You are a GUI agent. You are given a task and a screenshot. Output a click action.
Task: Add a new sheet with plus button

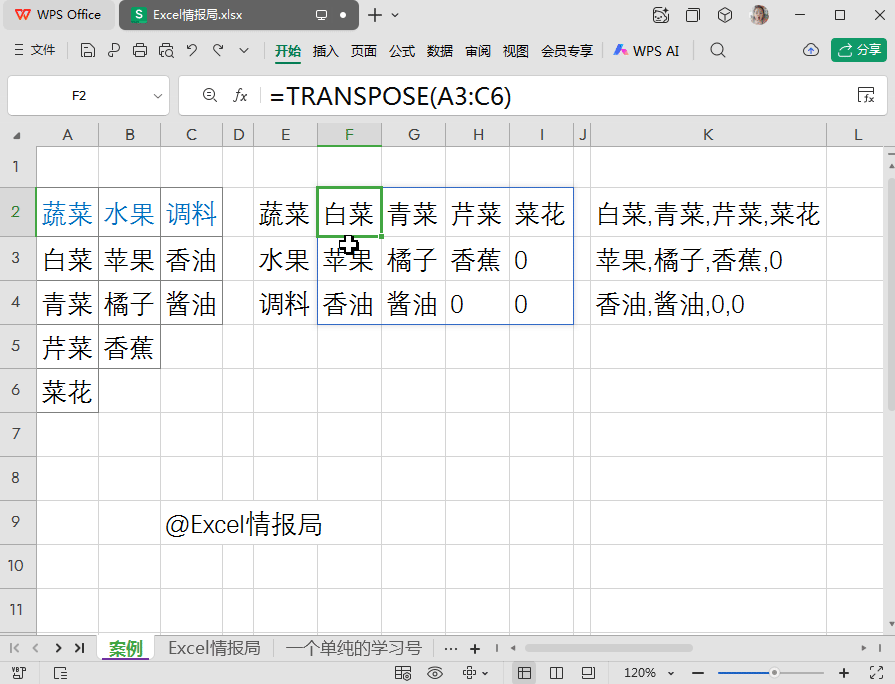(474, 649)
